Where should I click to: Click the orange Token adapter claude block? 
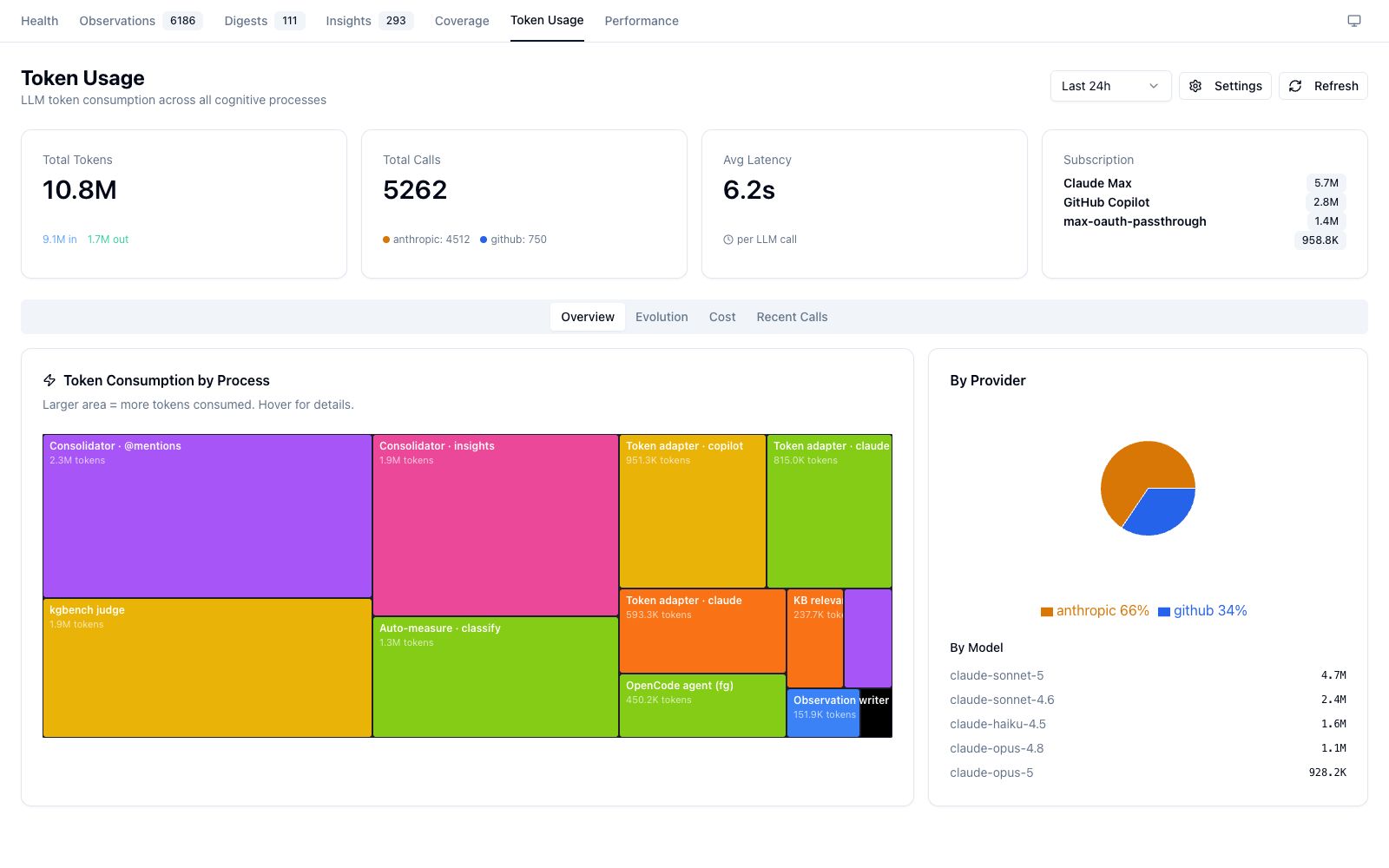(702, 631)
